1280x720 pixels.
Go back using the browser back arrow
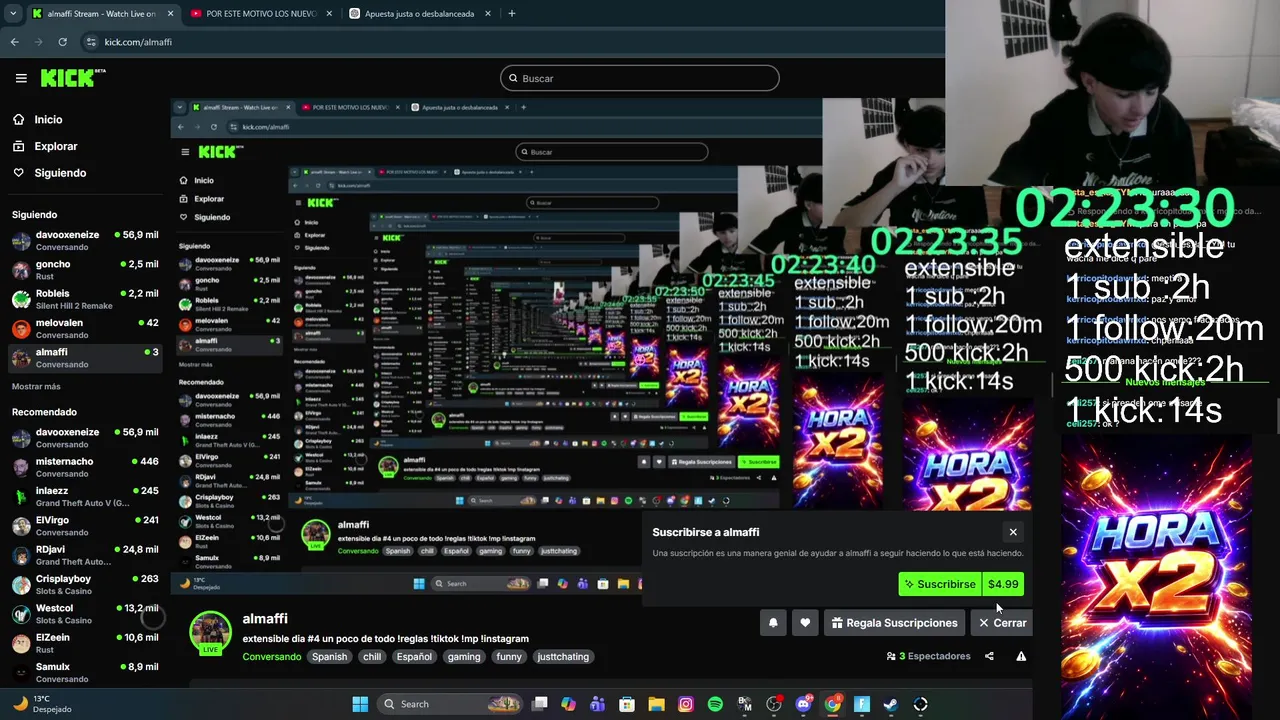(14, 42)
